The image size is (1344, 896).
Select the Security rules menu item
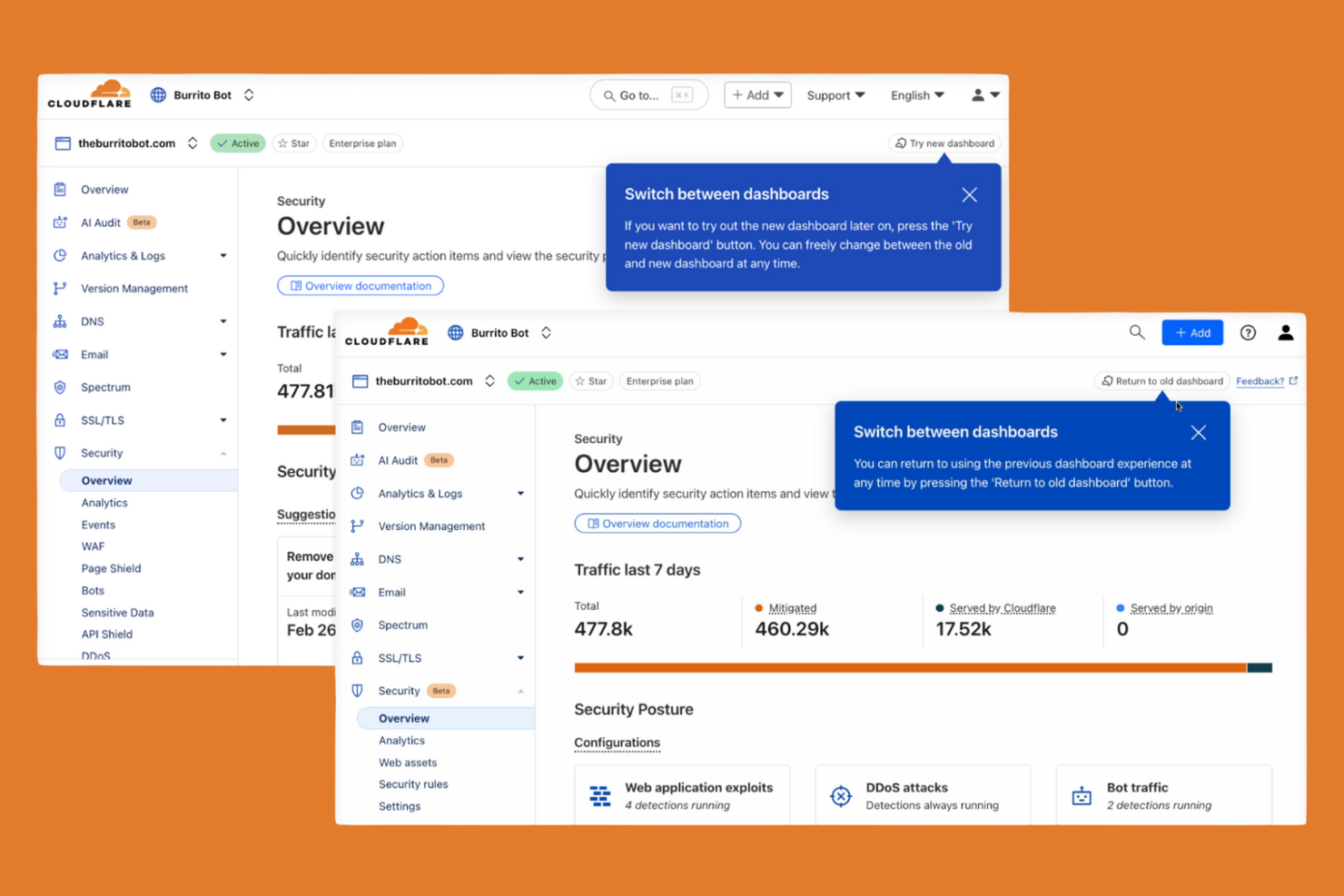tap(413, 783)
